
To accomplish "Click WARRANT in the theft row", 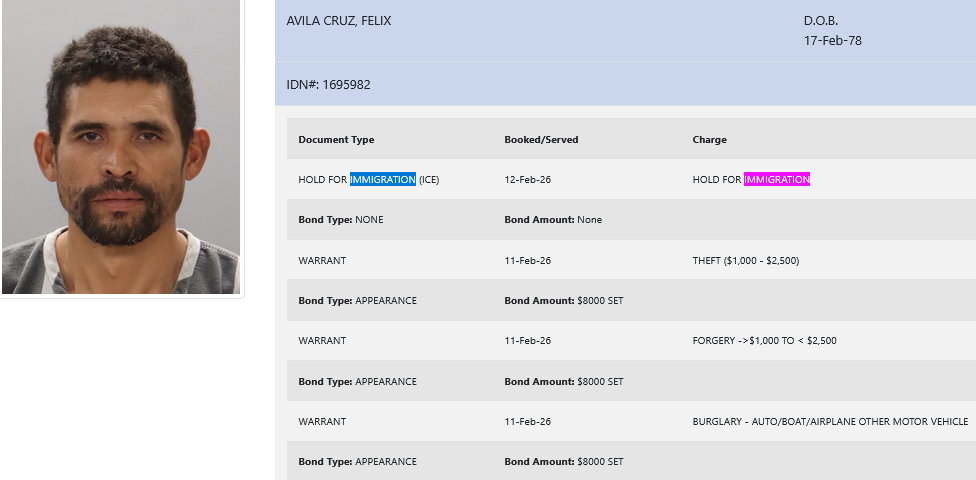I will [x=322, y=261].
